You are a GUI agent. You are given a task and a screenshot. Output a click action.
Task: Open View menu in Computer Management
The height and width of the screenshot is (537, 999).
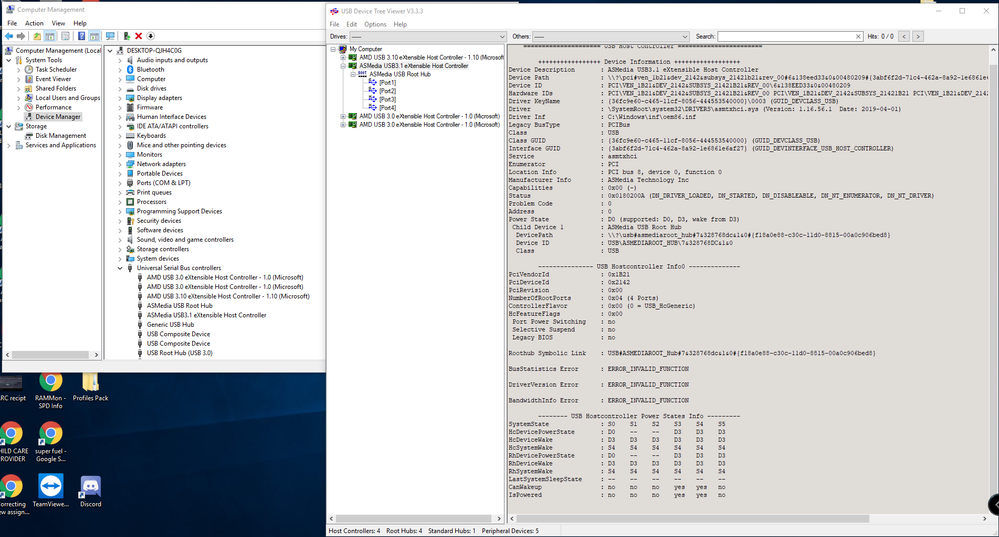pyautogui.click(x=58, y=23)
